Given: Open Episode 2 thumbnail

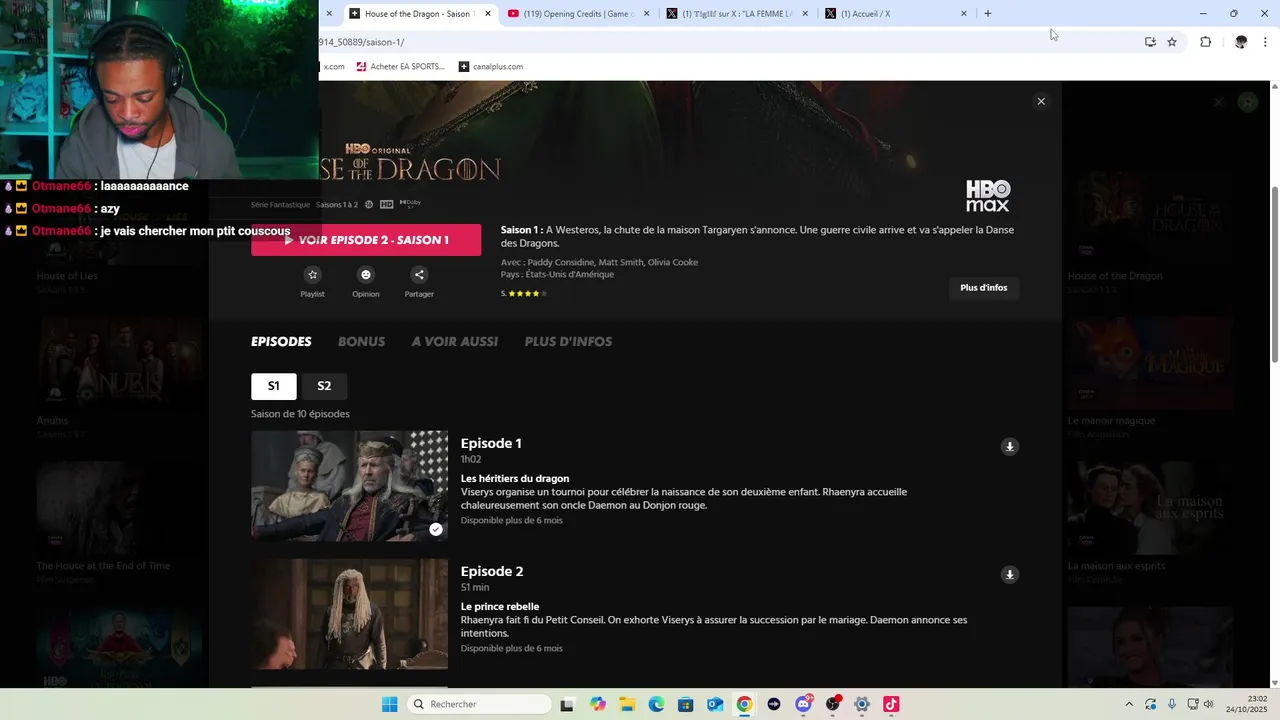Looking at the screenshot, I should tap(349, 614).
